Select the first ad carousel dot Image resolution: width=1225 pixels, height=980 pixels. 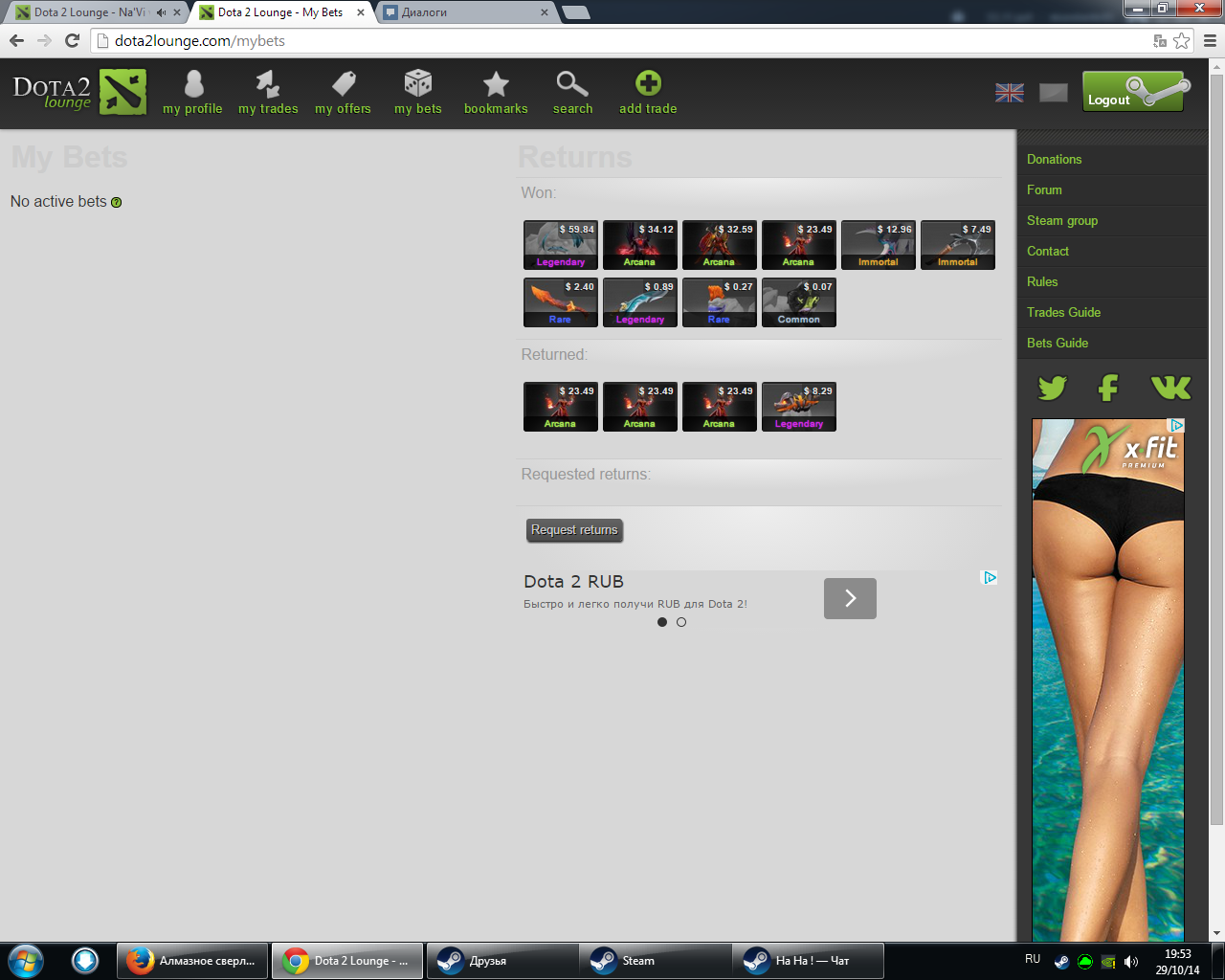pos(662,622)
